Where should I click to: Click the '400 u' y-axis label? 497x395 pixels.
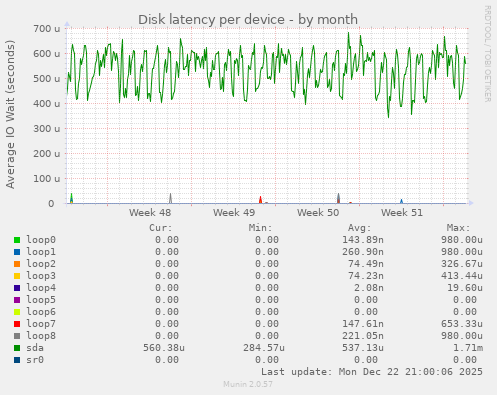(x=47, y=104)
